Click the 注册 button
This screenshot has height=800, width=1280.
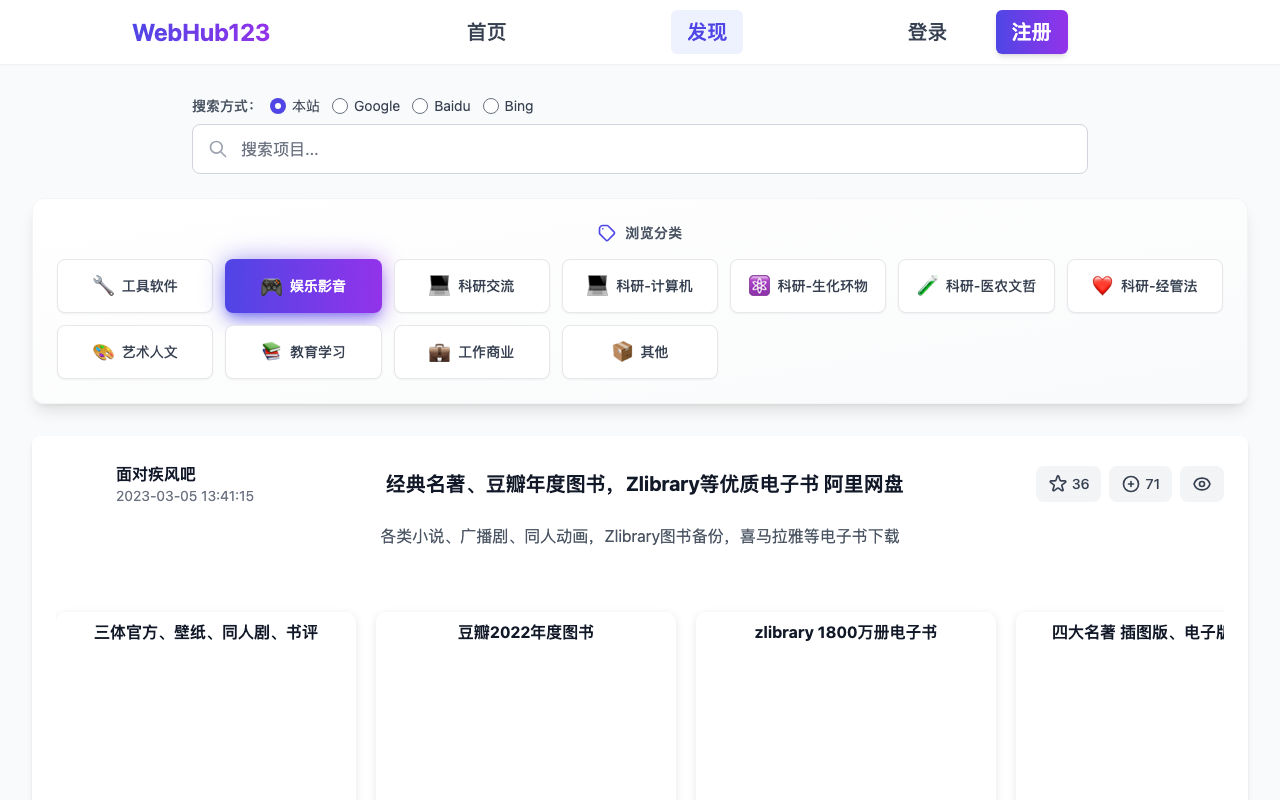pos(1032,32)
